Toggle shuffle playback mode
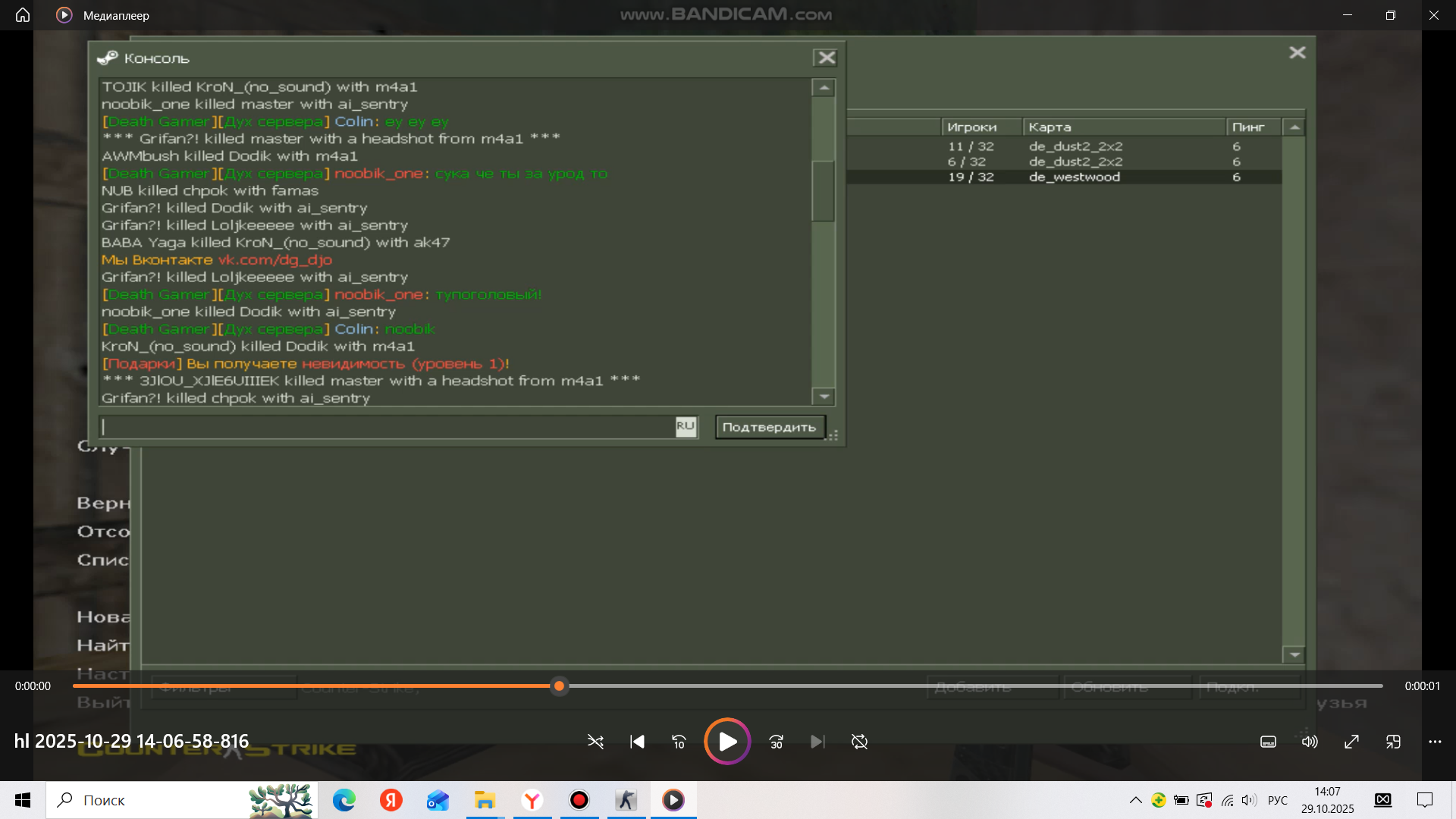The image size is (1456, 819). tap(595, 742)
